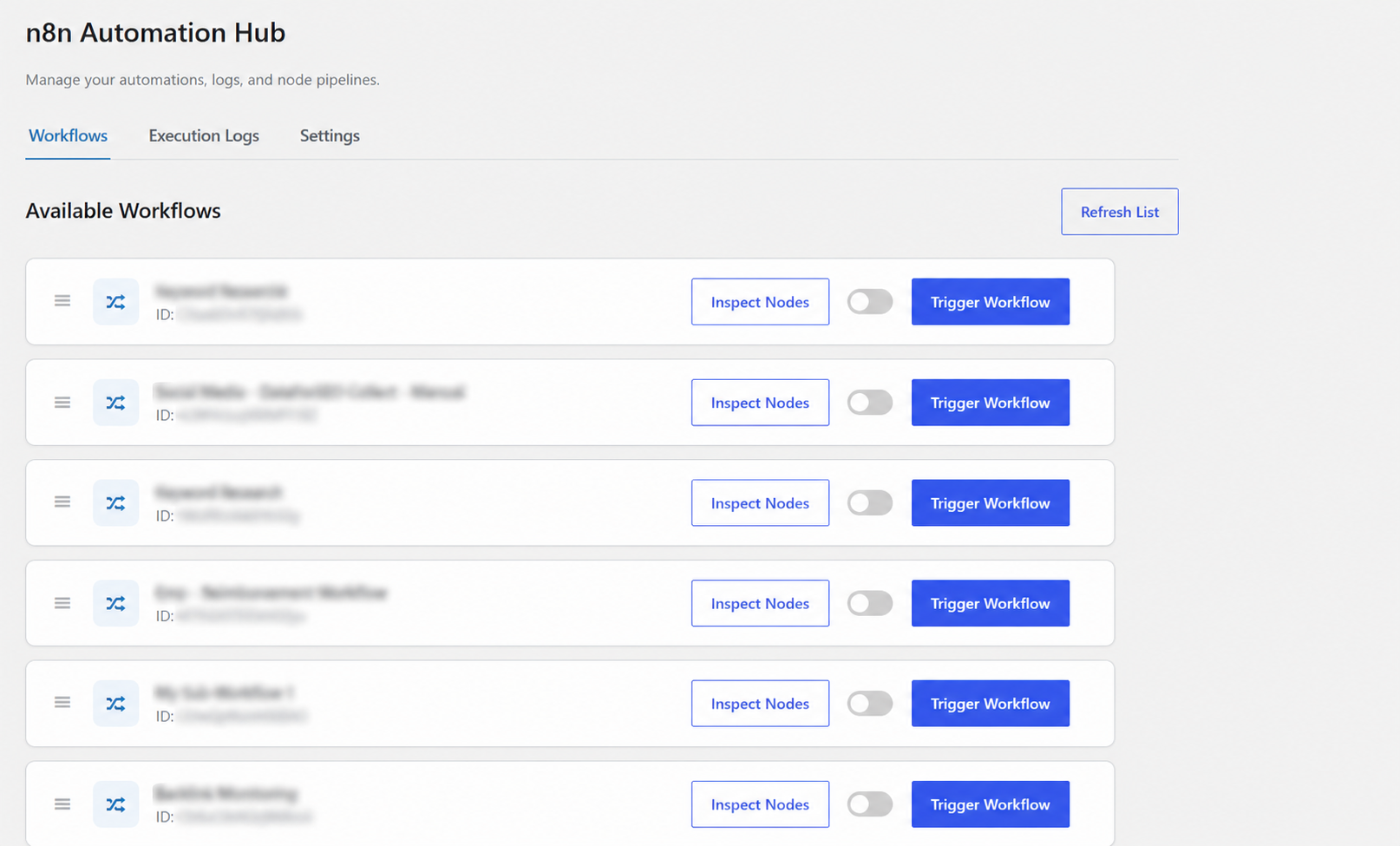This screenshot has height=846, width=1400.
Task: Toggle the switch on the second workflow card
Action: [x=870, y=403]
